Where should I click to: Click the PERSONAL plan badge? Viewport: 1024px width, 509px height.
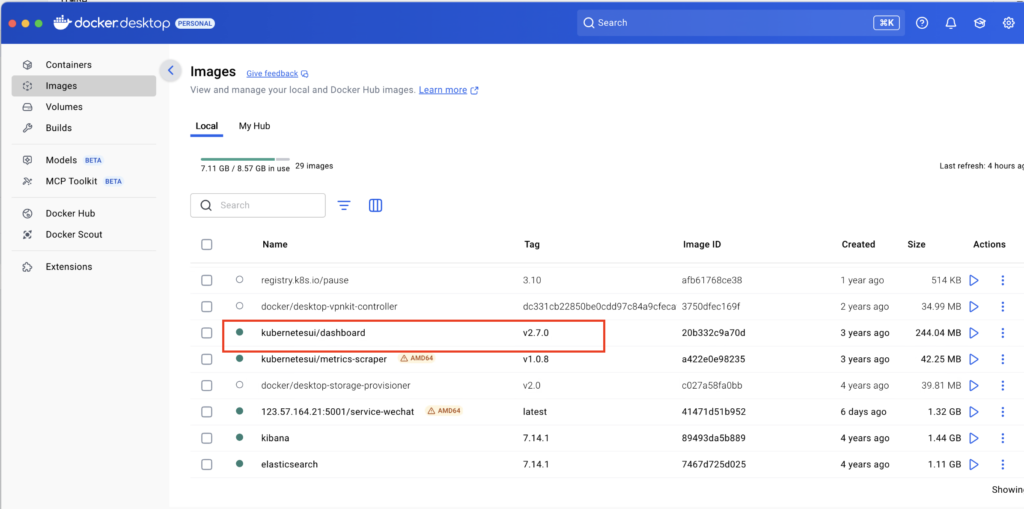coord(194,24)
